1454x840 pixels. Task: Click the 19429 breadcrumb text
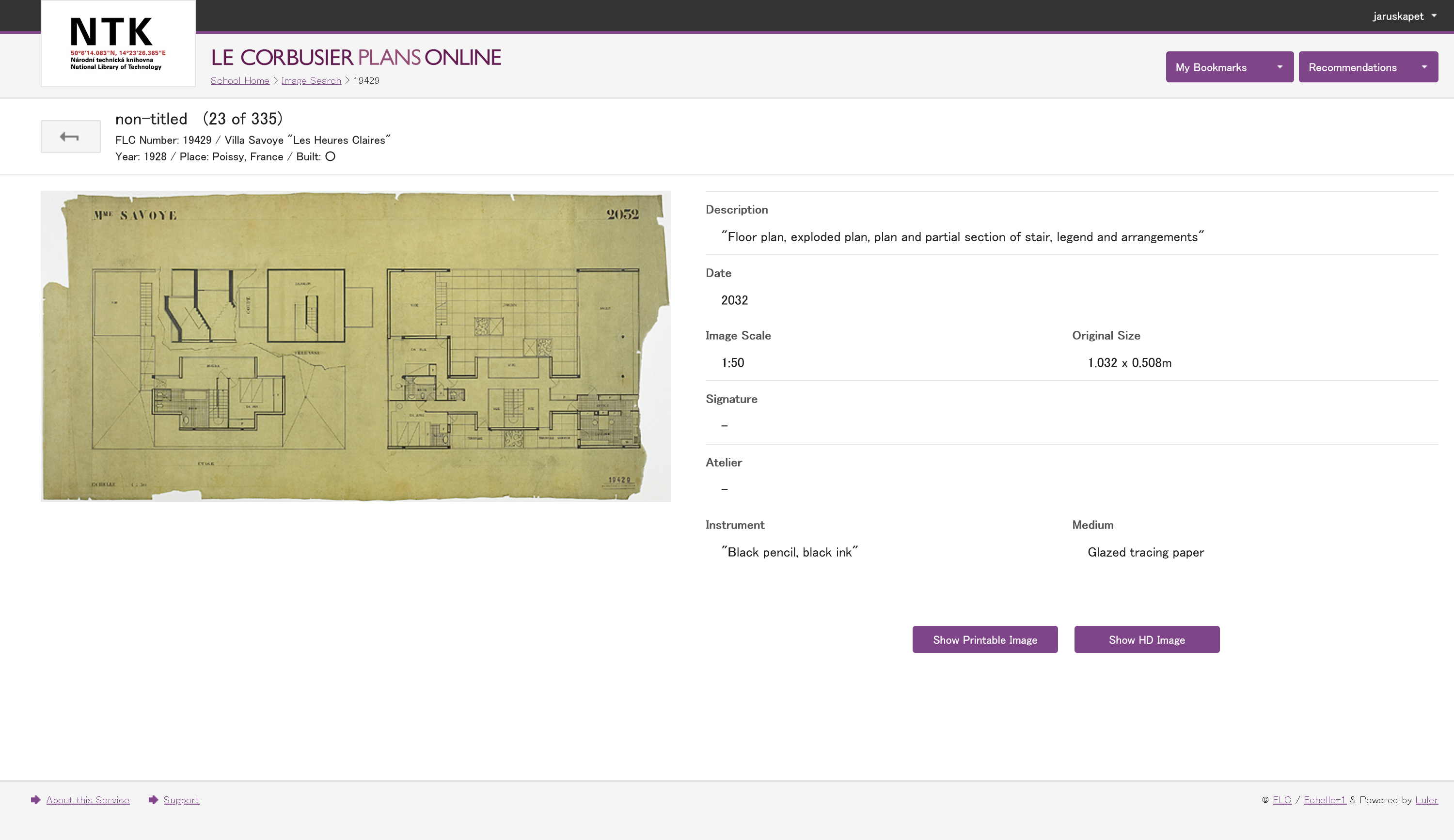pyautogui.click(x=366, y=81)
